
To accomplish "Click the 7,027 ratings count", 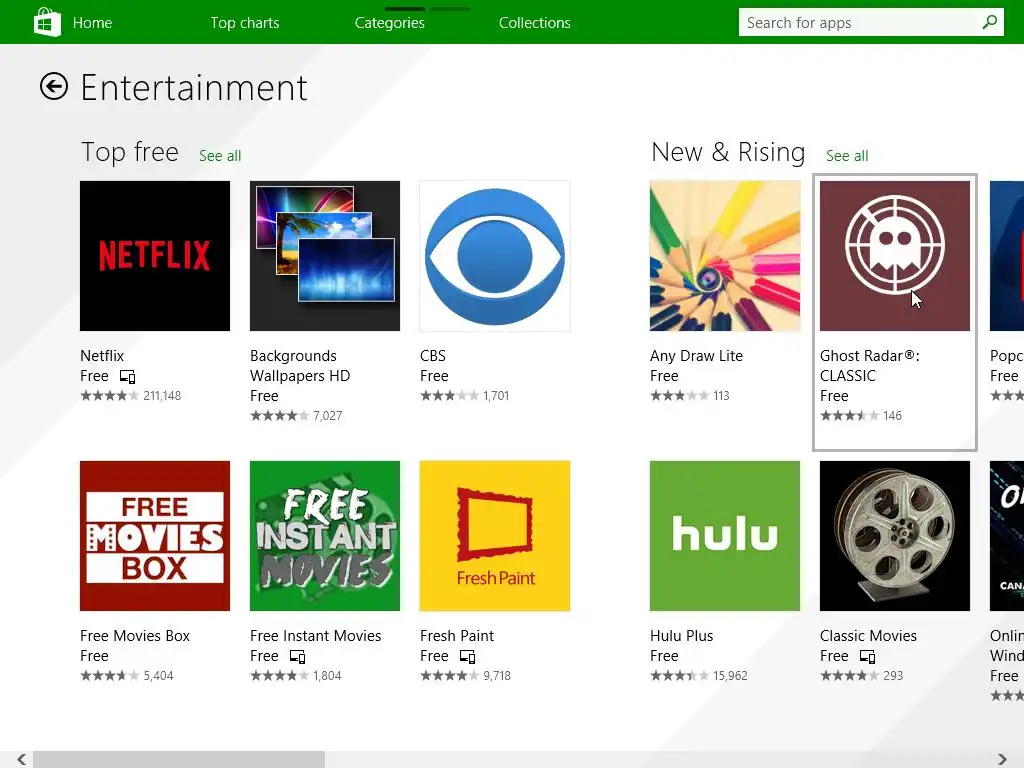I will tap(328, 416).
